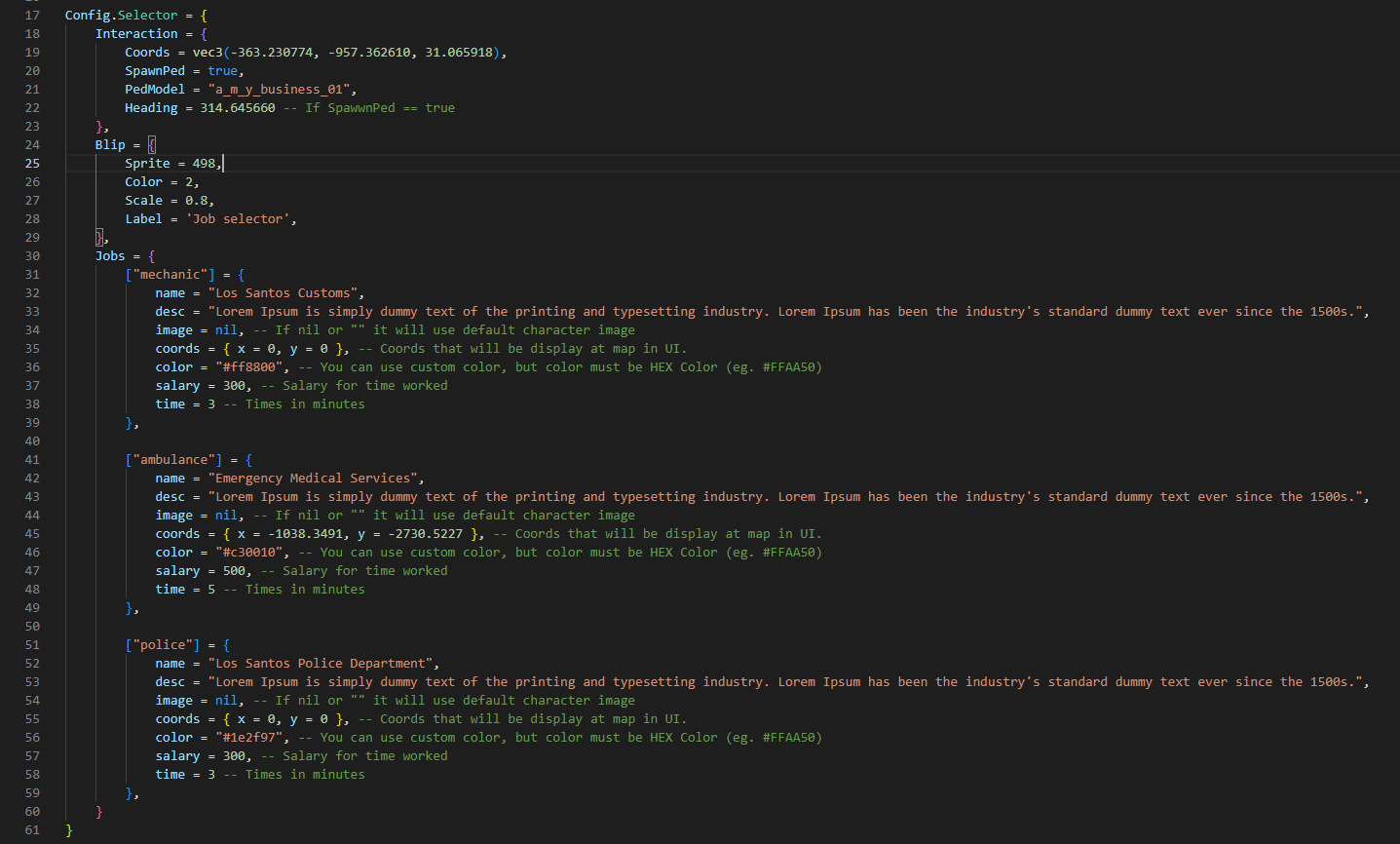Image resolution: width=1400 pixels, height=844 pixels.
Task: Click line number 61 in the gutter
Action: pyautogui.click(x=32, y=830)
